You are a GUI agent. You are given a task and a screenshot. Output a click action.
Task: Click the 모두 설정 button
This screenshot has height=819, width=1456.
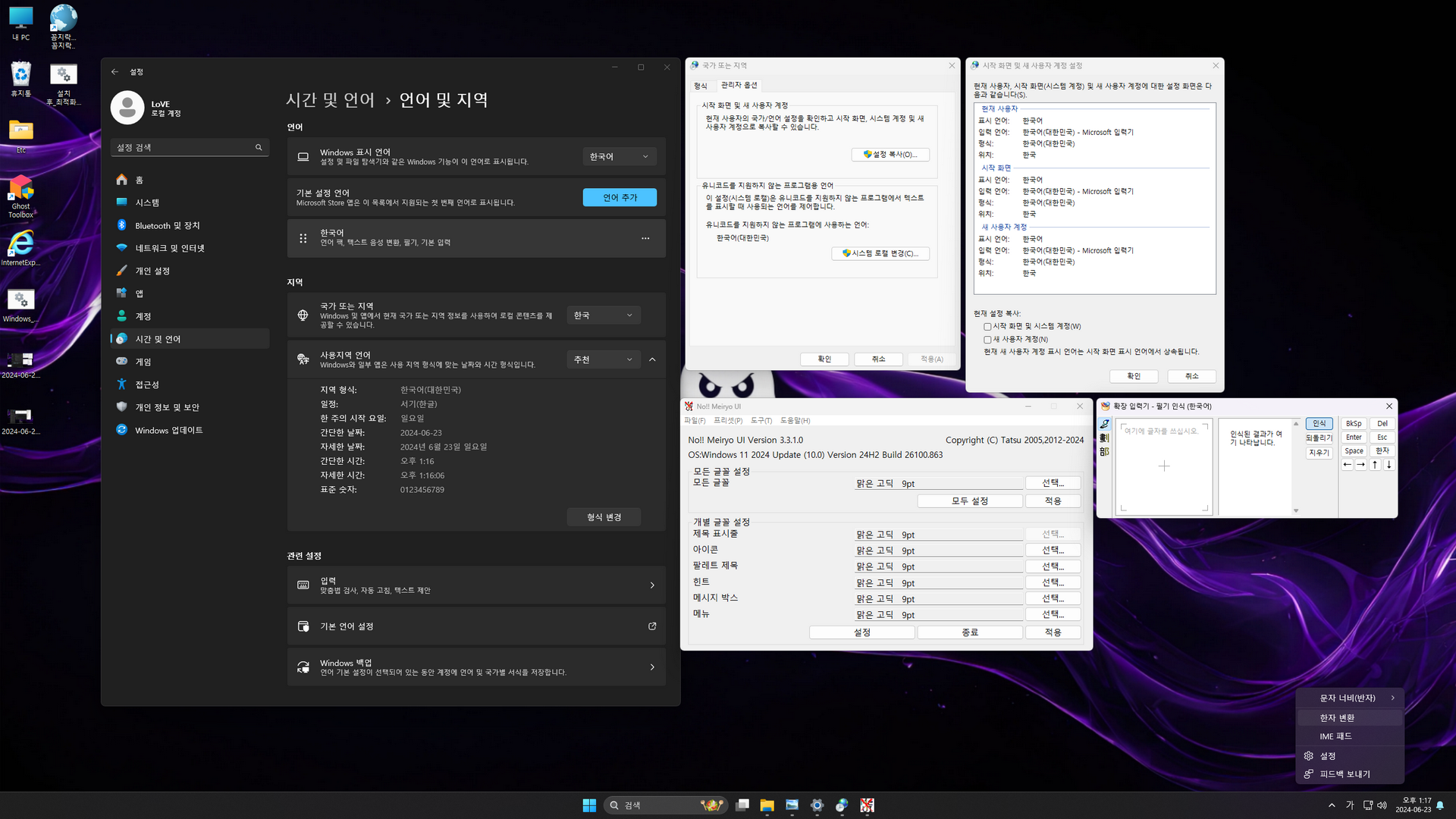tap(969, 501)
